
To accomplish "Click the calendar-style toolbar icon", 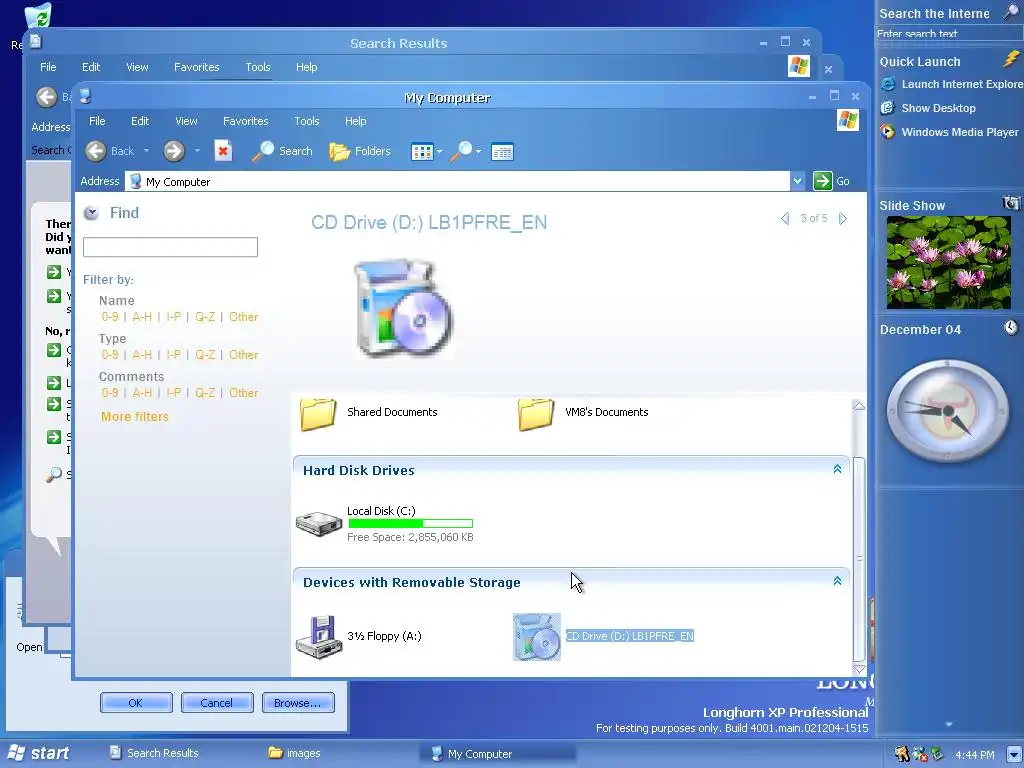I will (x=502, y=152).
